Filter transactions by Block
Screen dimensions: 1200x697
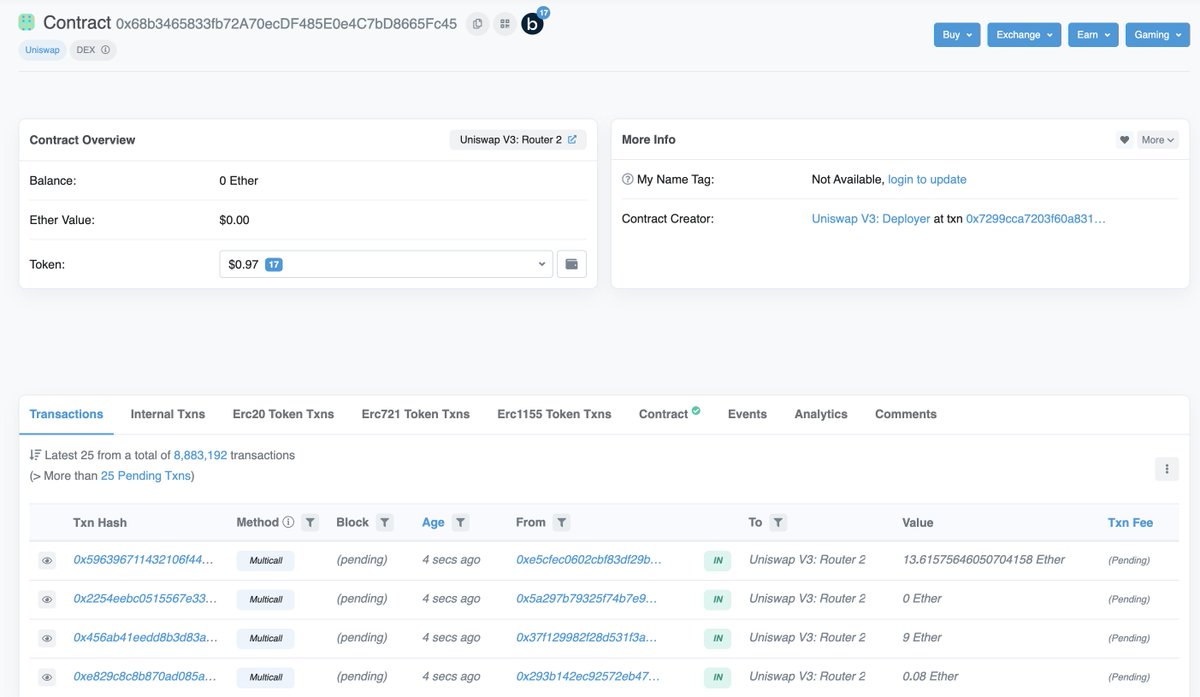tap(385, 522)
